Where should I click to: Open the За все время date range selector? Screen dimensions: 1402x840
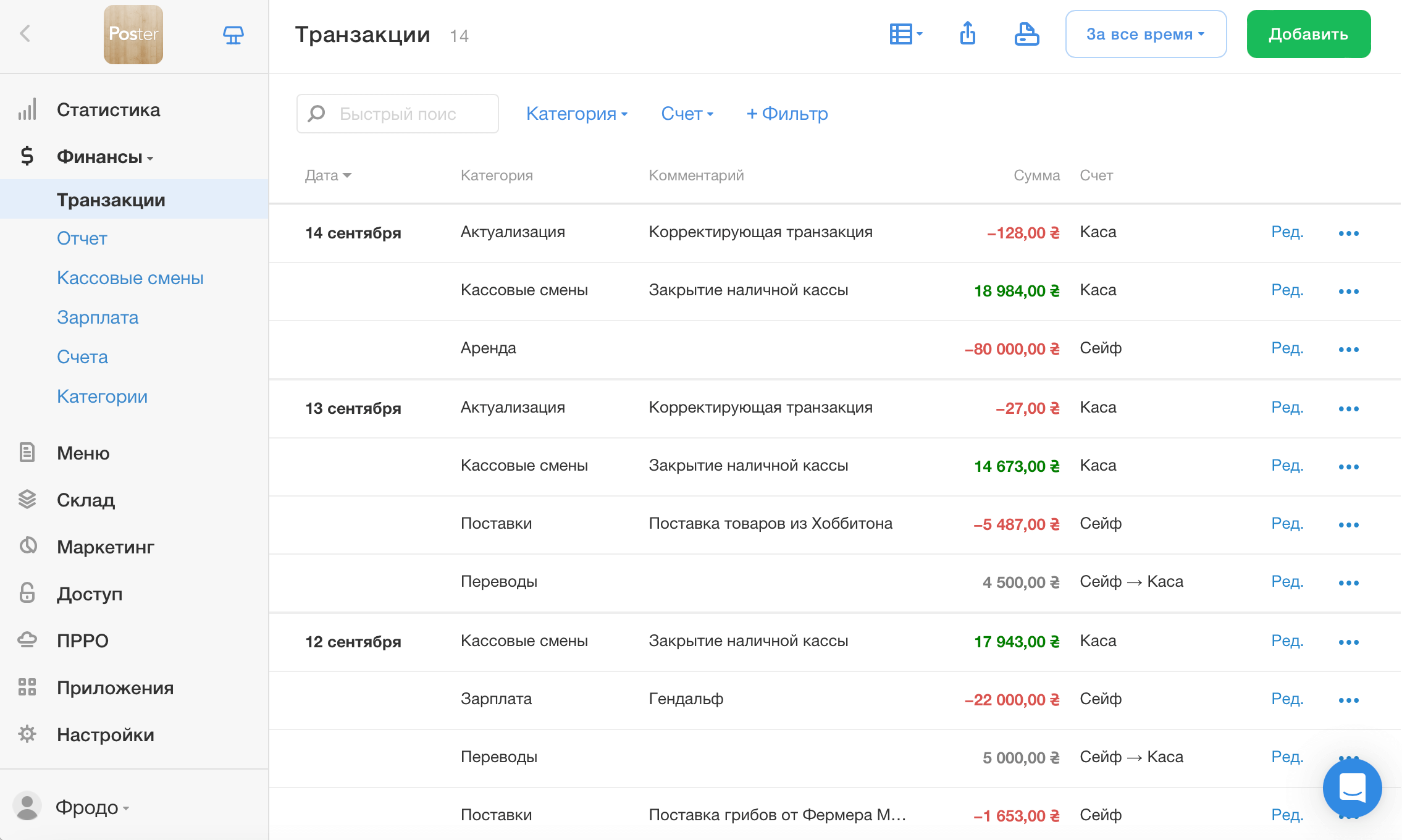pos(1145,34)
